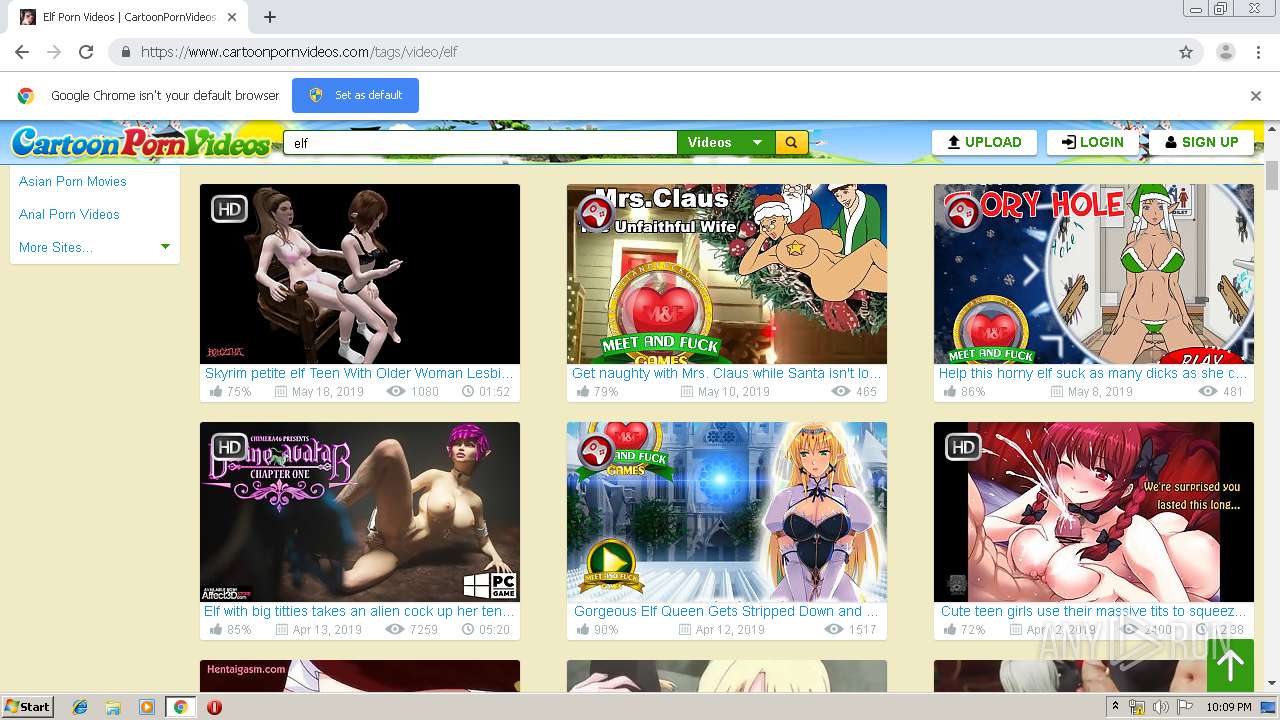
Task: Click the Action Center flag tray icon
Action: coord(1184,707)
